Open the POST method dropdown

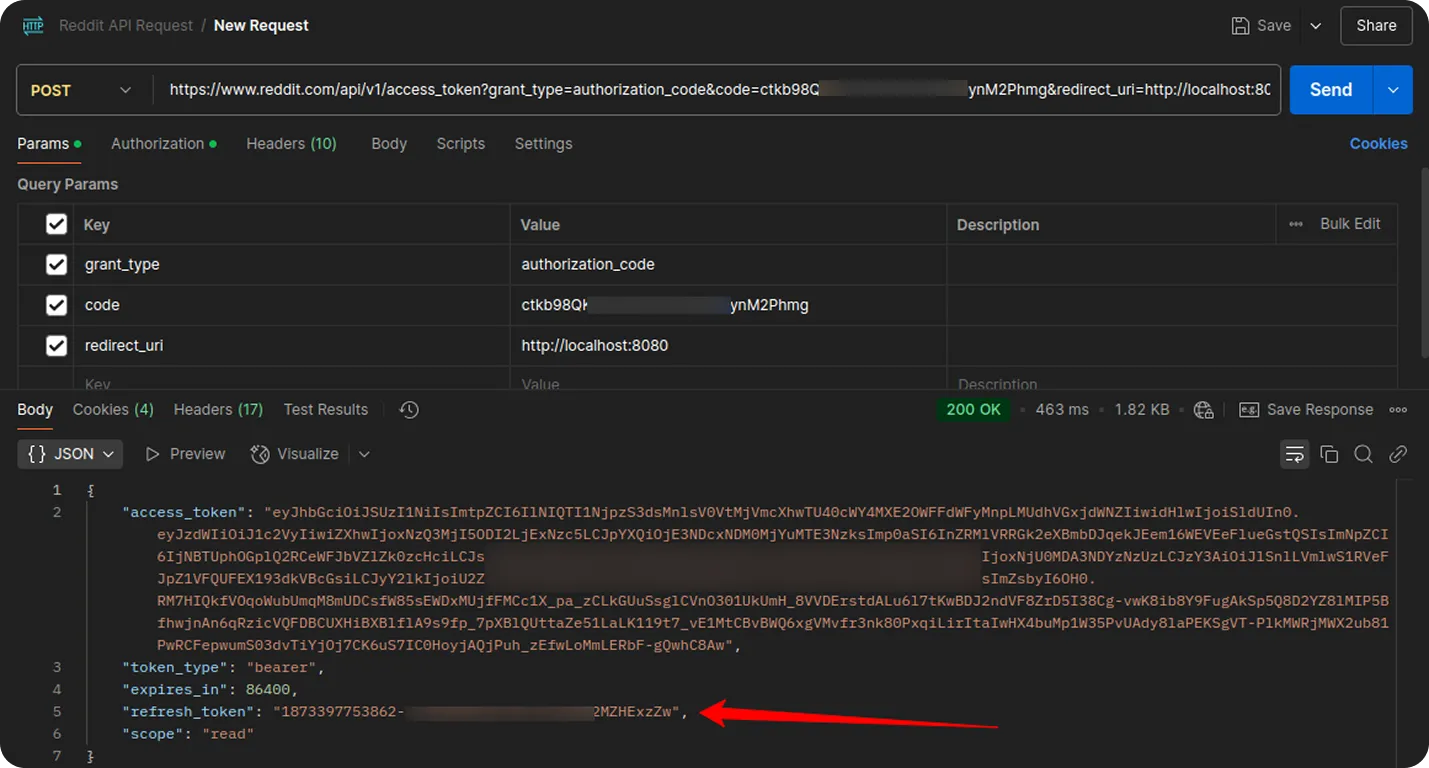tap(80, 90)
